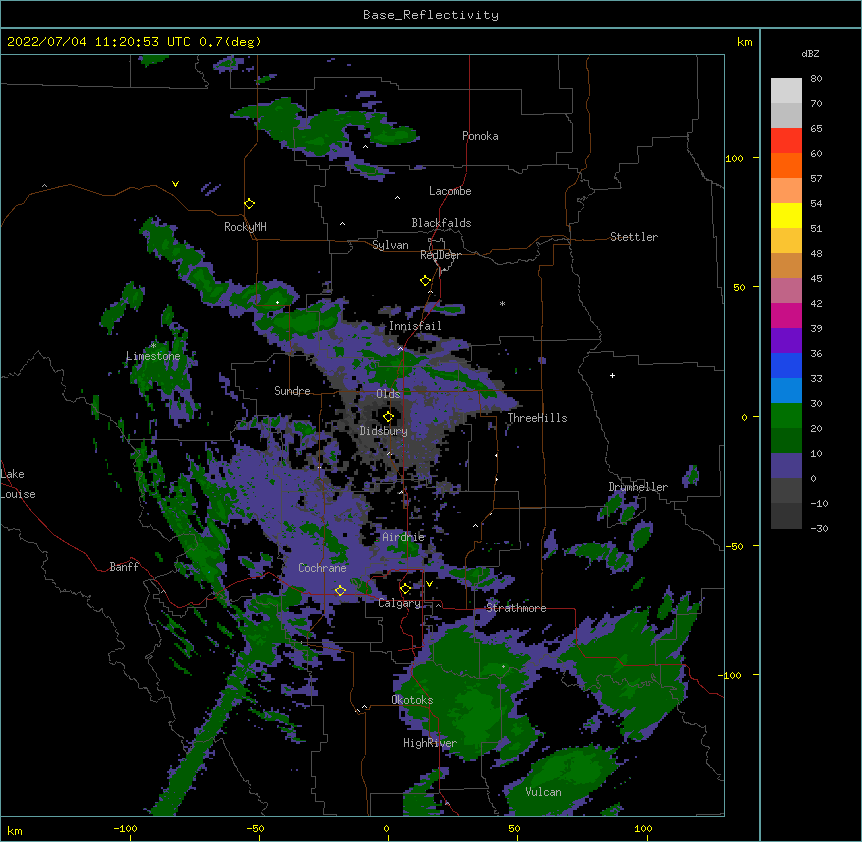Pick the red swatch in the dBZ legend
Viewport: 862px width, 842px height.
tap(786, 140)
